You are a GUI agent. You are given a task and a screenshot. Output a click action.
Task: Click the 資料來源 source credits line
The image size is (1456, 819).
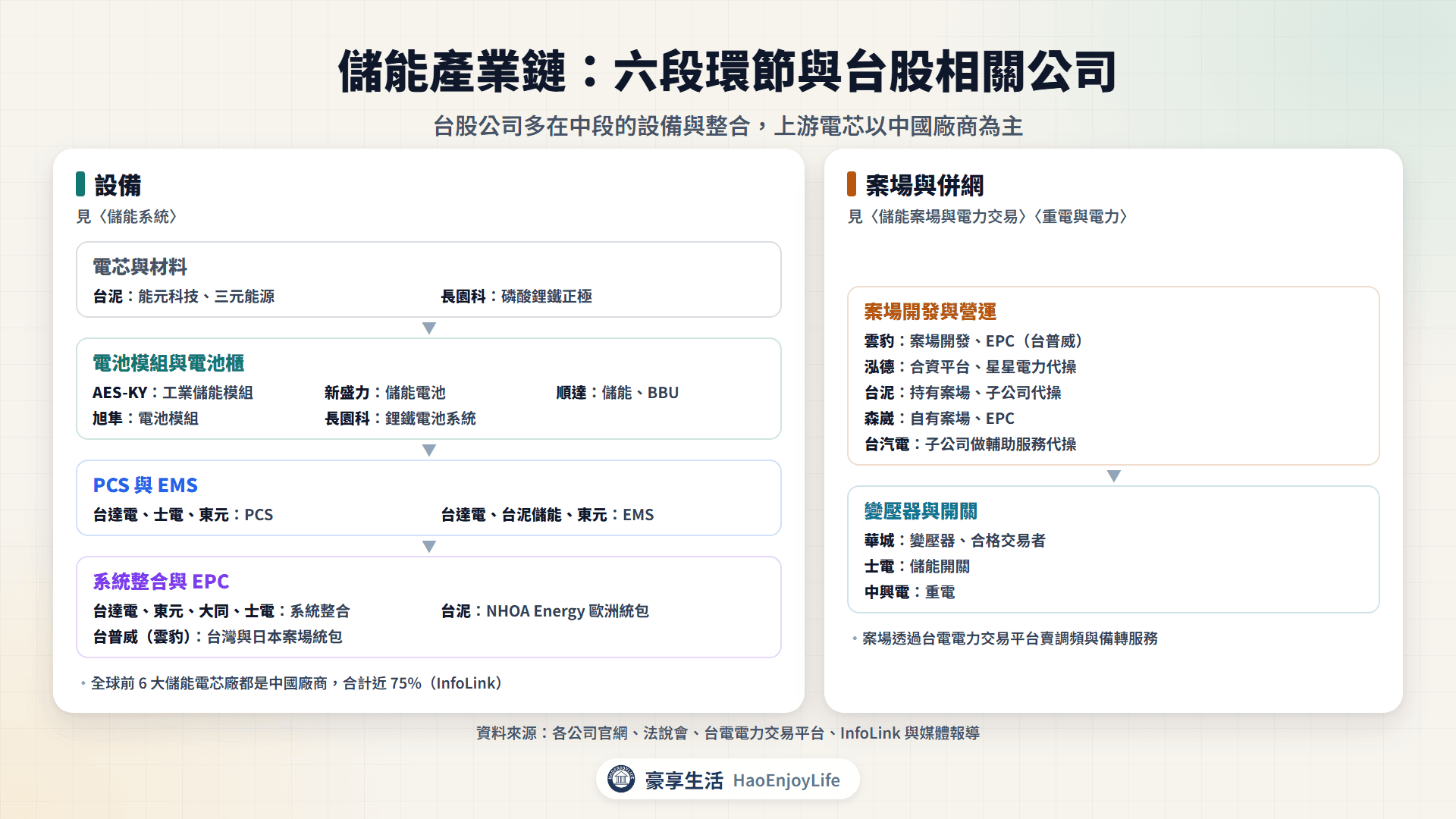(x=728, y=733)
